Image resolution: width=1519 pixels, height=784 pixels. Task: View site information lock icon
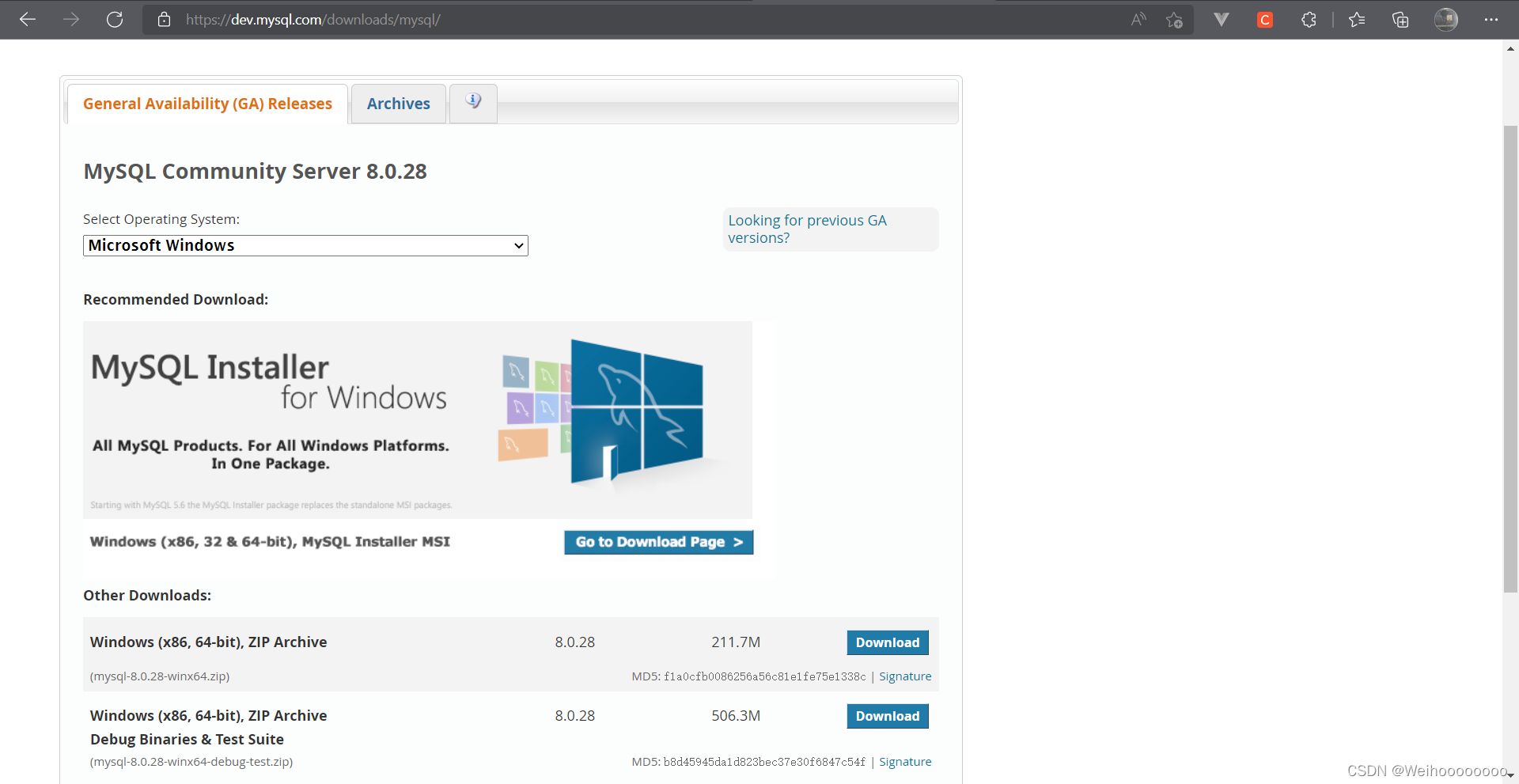[164, 20]
